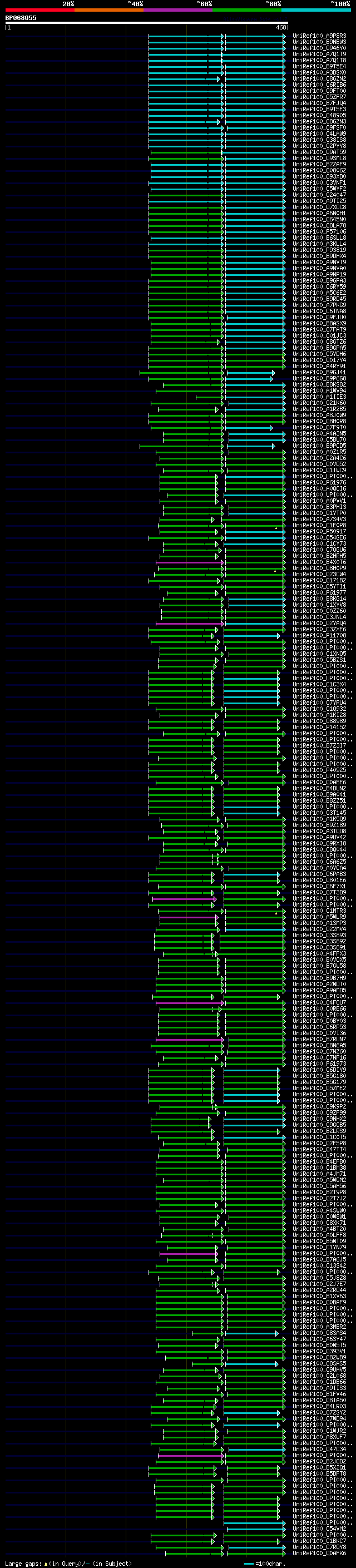356x1568 pixels.
Task: Click the white query sequence bar
Action: click(x=147, y=23)
